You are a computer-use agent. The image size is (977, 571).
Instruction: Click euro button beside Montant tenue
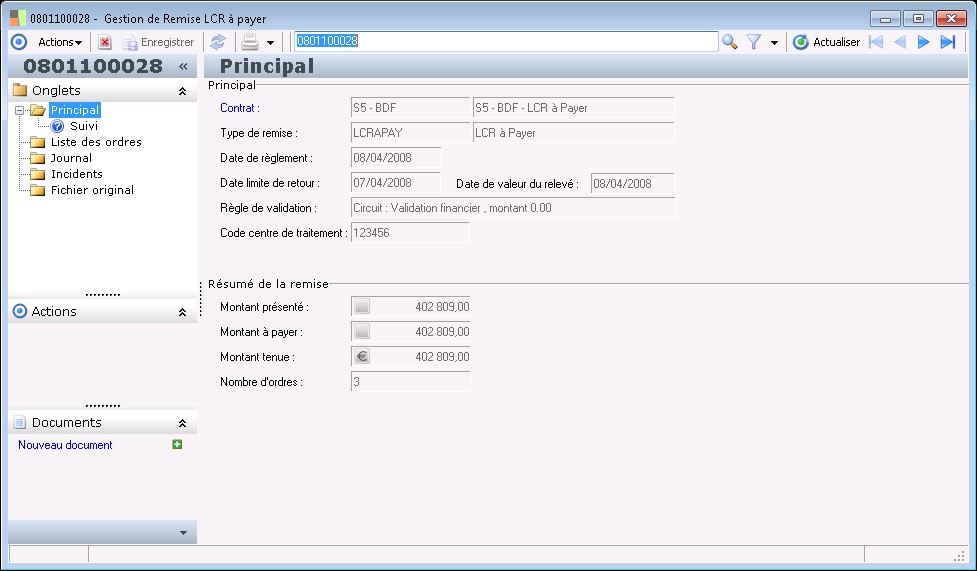pos(362,356)
